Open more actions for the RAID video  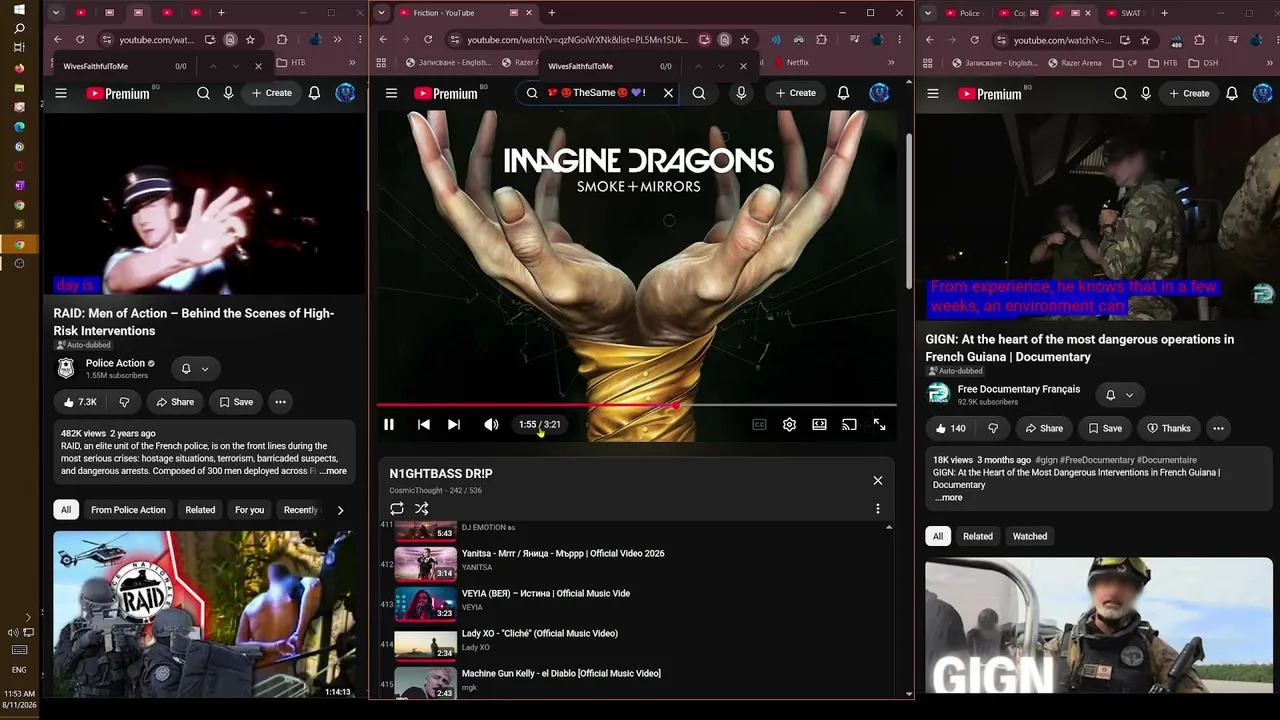pos(280,402)
